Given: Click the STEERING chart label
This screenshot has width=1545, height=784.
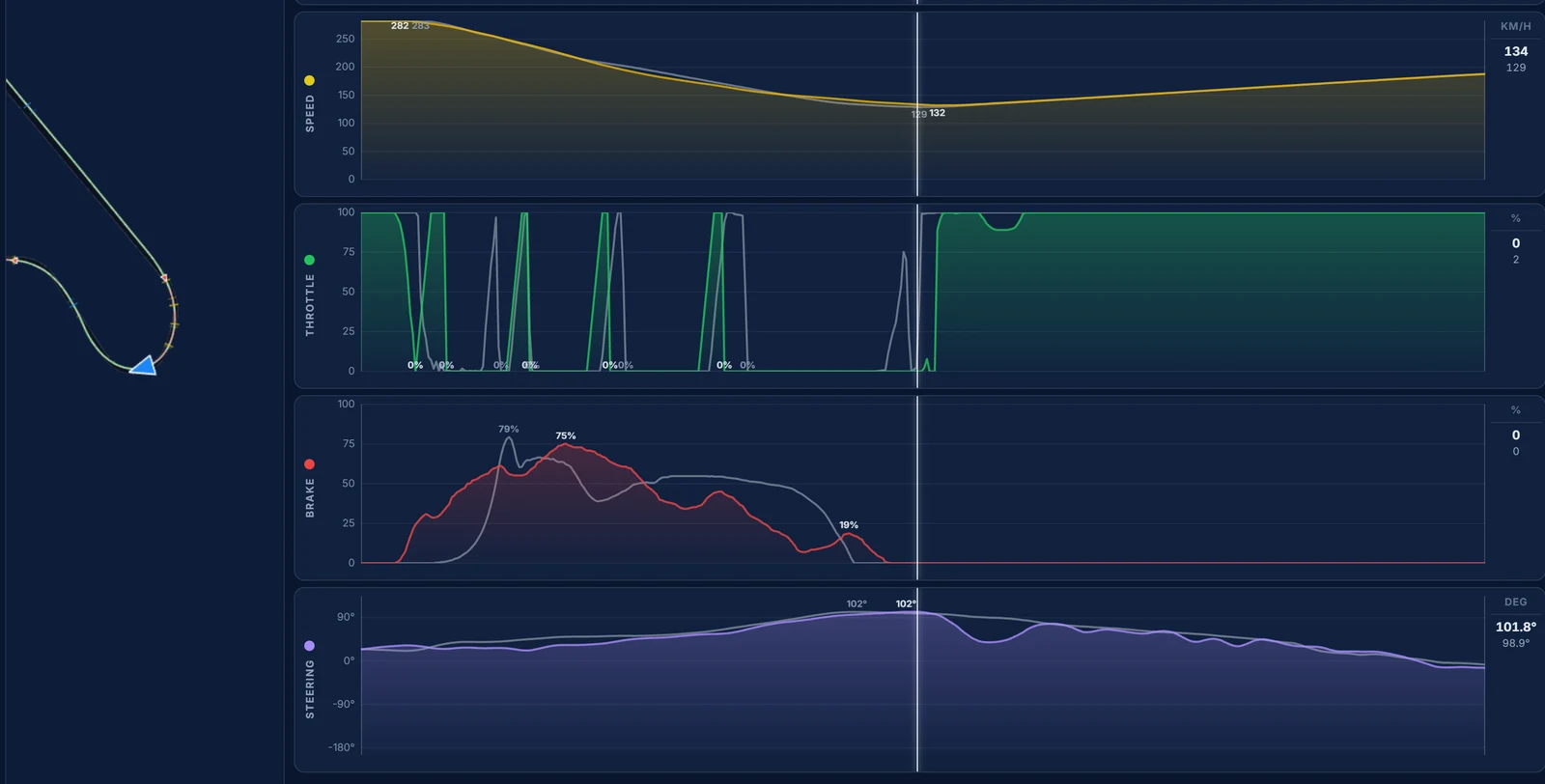Looking at the screenshot, I should click(310, 688).
